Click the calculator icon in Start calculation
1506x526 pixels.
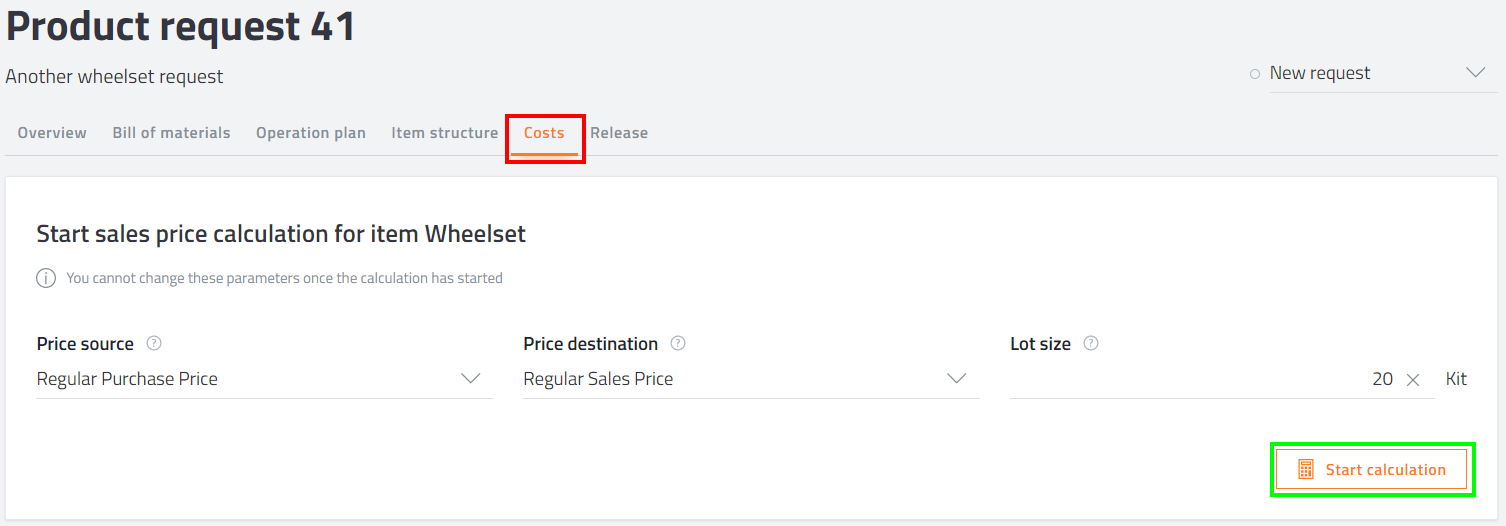1305,469
